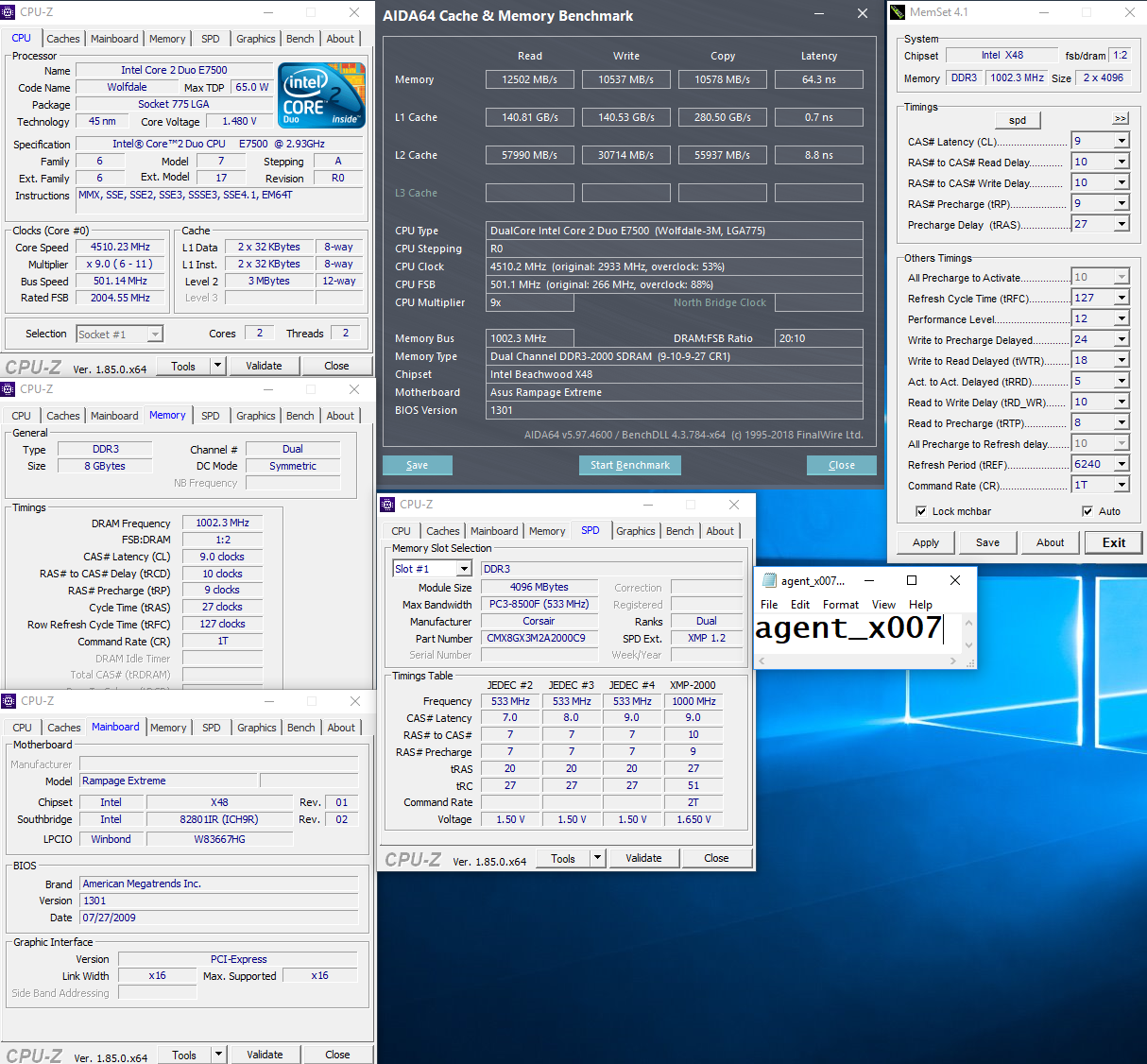Open Performance Level dropdown
Viewport: 1147px width, 1064px height.
pyautogui.click(x=1121, y=318)
